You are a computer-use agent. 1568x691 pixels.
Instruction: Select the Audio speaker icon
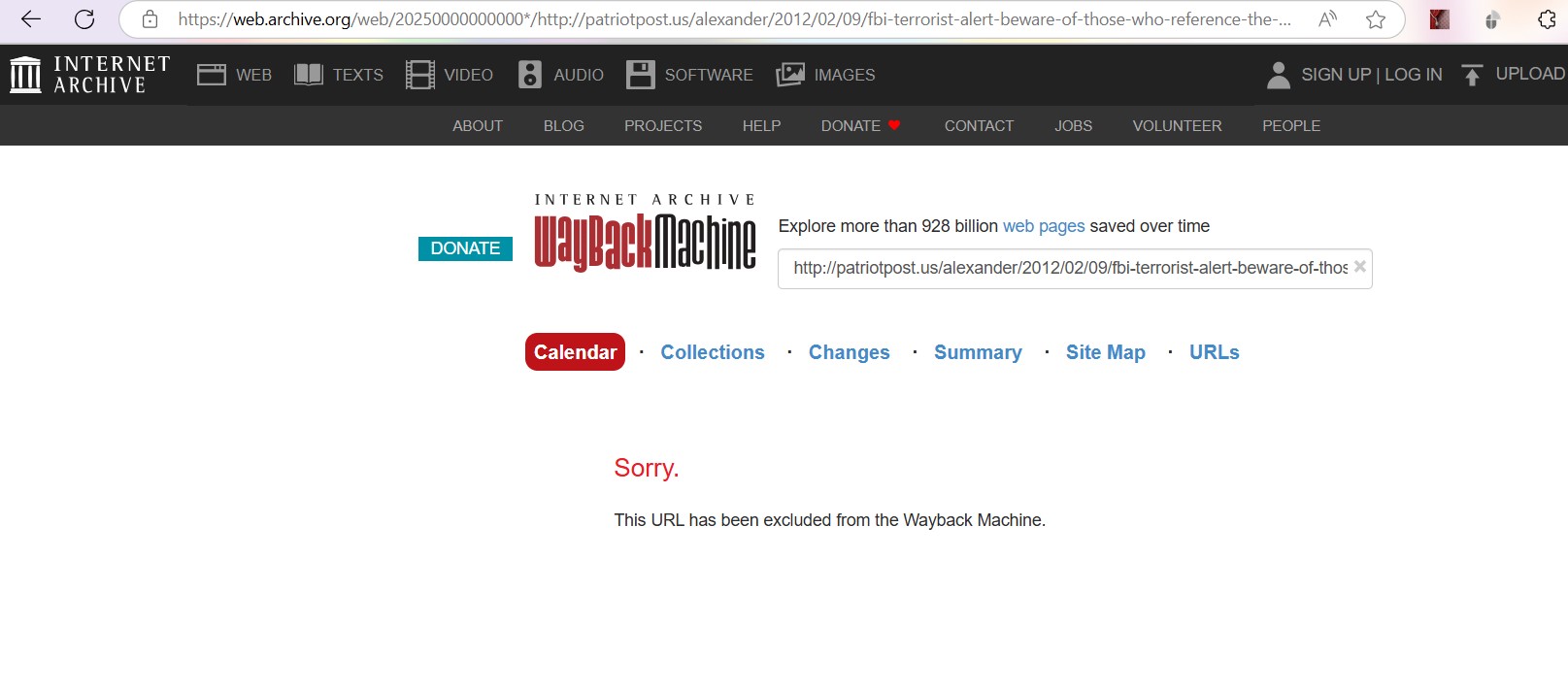click(x=530, y=75)
